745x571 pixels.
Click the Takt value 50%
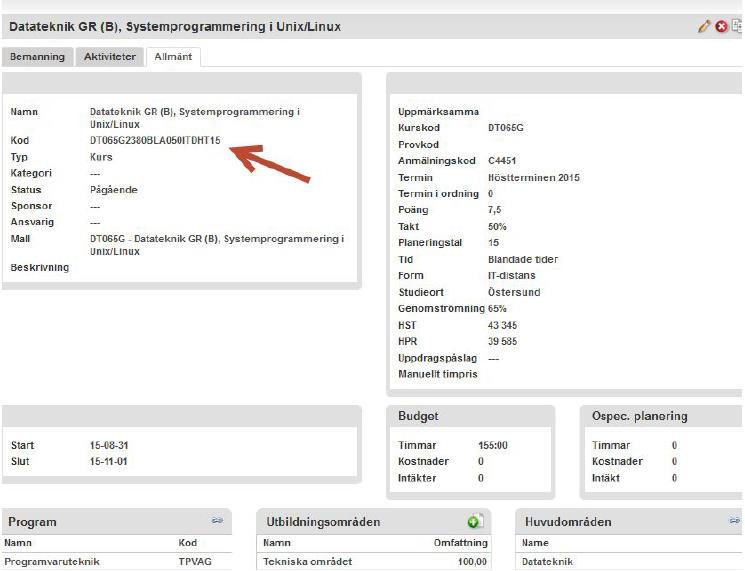click(497, 227)
